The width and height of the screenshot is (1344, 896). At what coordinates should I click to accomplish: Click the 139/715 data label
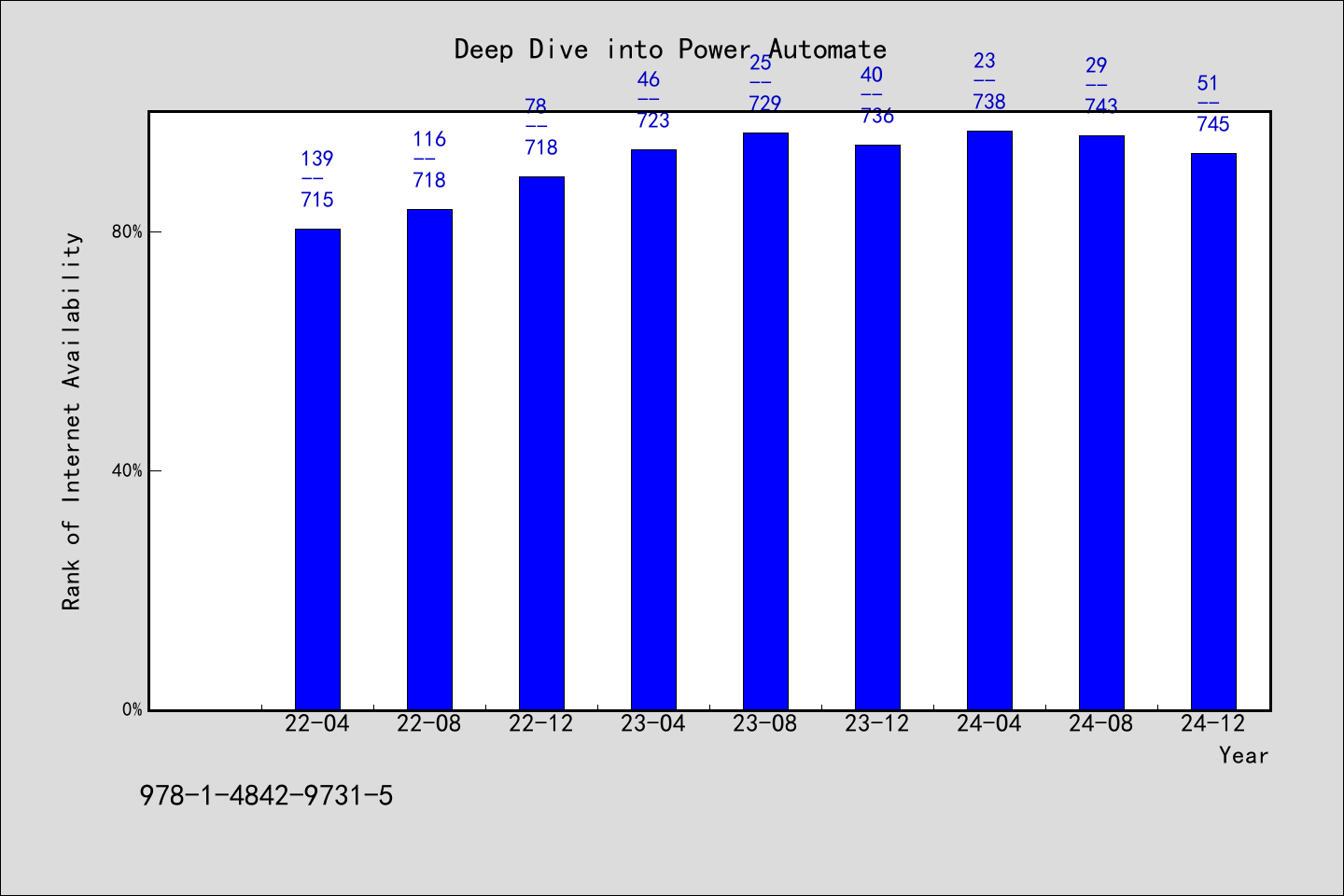pos(317,179)
